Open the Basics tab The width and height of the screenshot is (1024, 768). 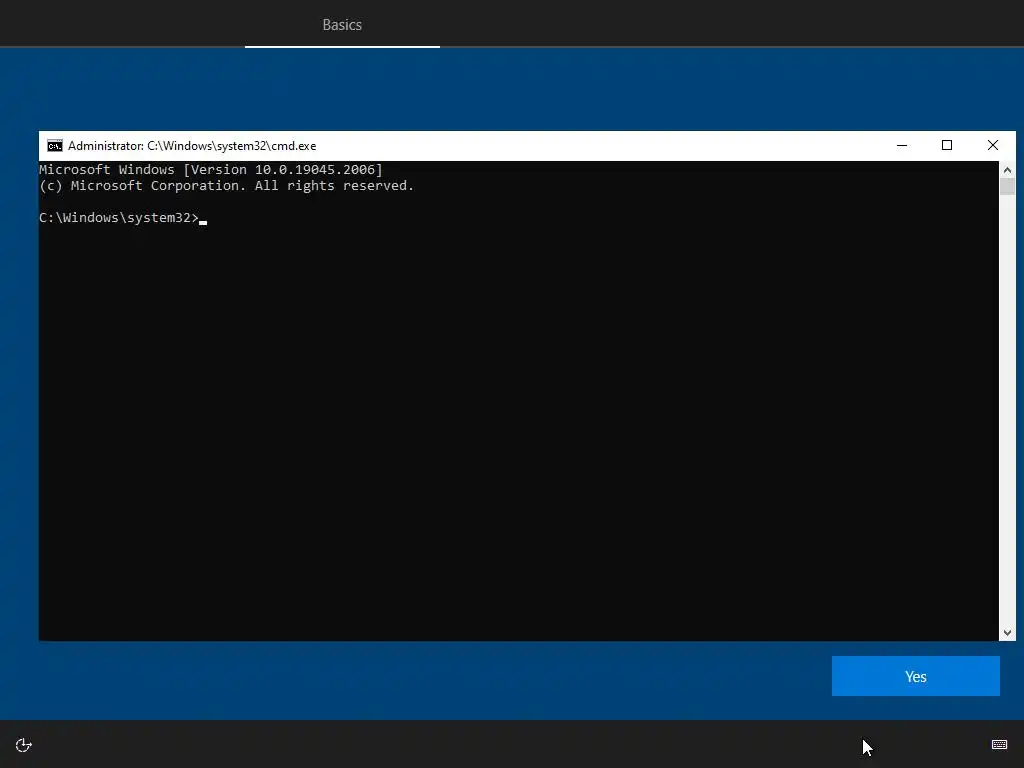[x=342, y=24]
